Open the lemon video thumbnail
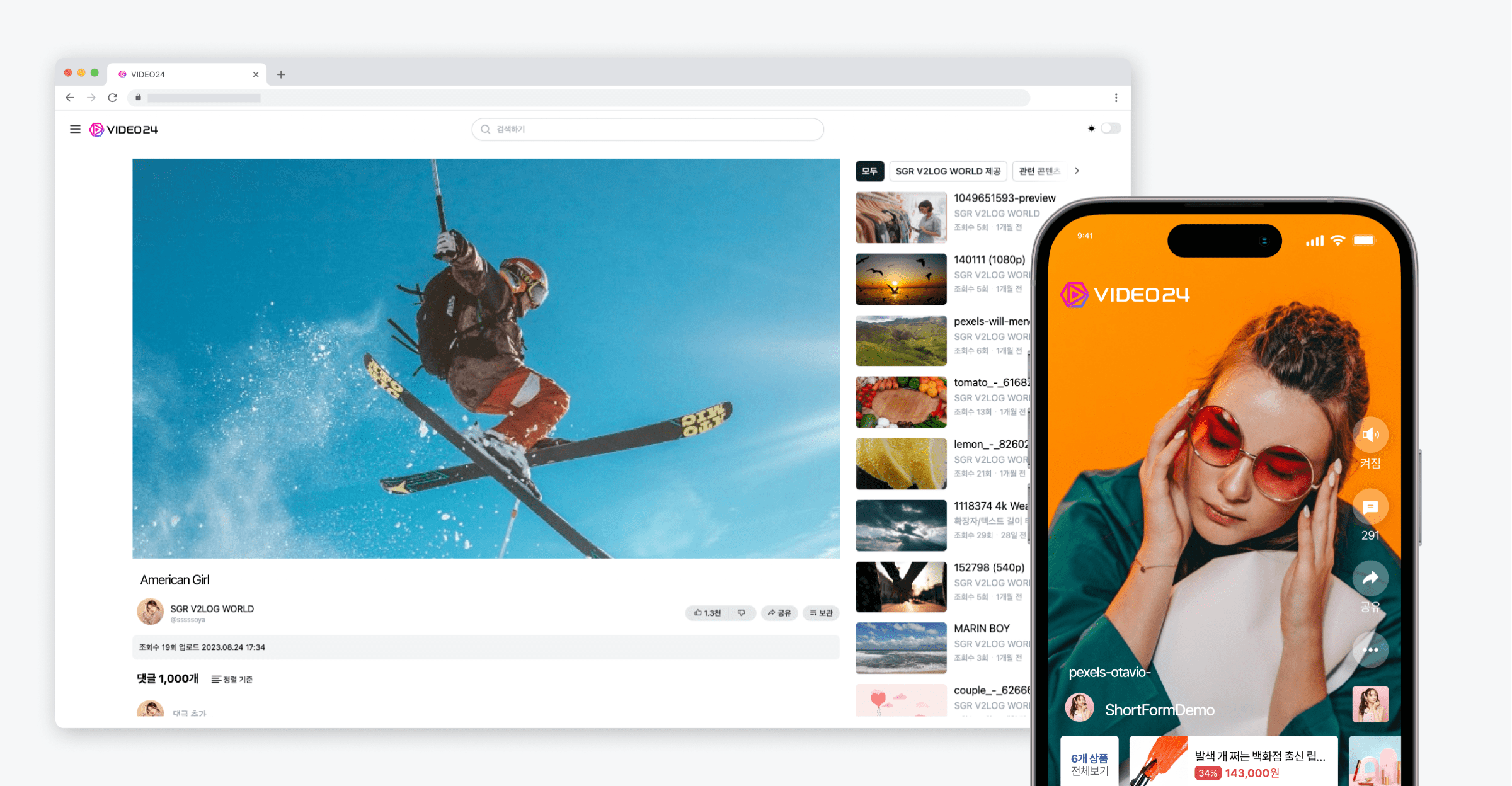The width and height of the screenshot is (1512, 786). click(x=901, y=464)
